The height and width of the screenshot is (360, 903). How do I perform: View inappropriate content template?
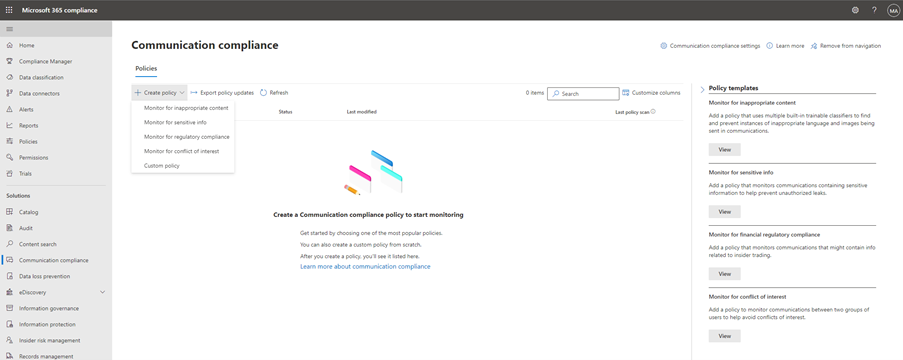(x=724, y=150)
